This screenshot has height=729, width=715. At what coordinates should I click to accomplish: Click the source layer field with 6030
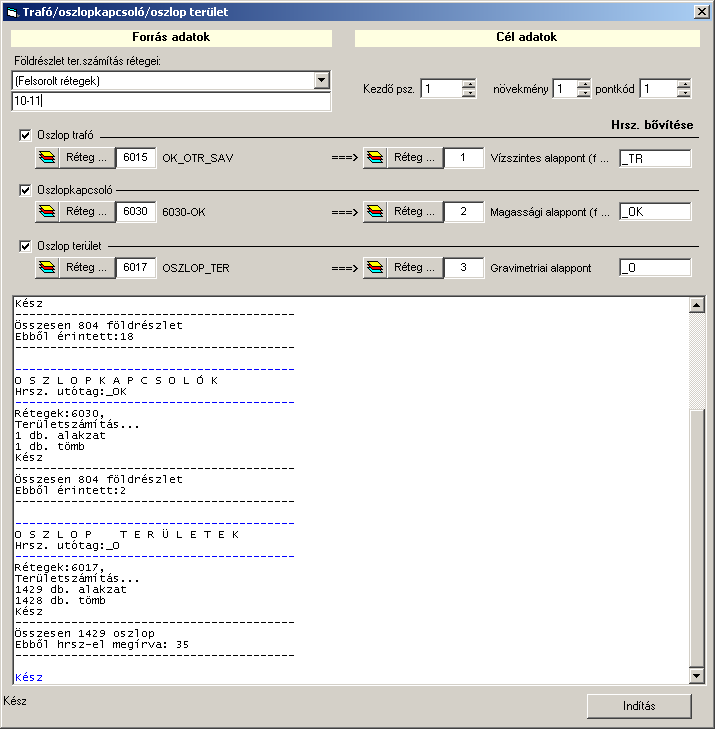tap(136, 212)
